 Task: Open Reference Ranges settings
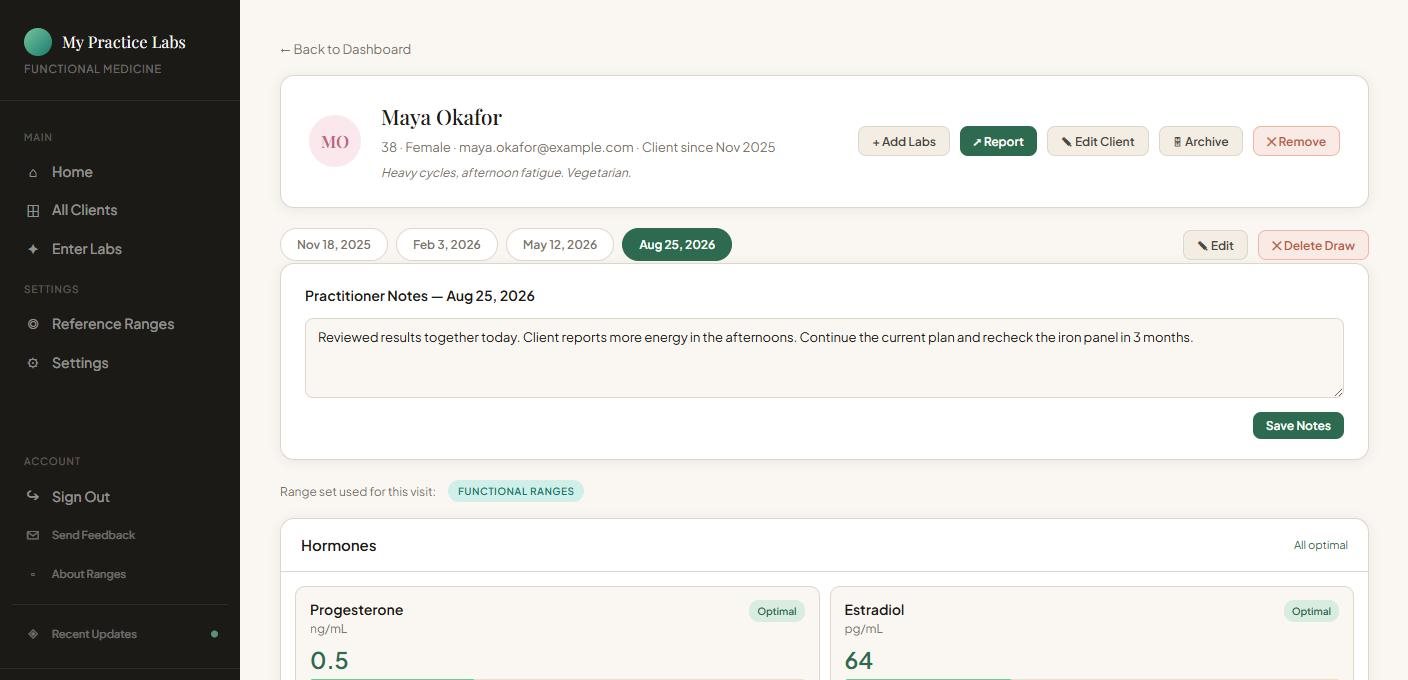pos(120,324)
